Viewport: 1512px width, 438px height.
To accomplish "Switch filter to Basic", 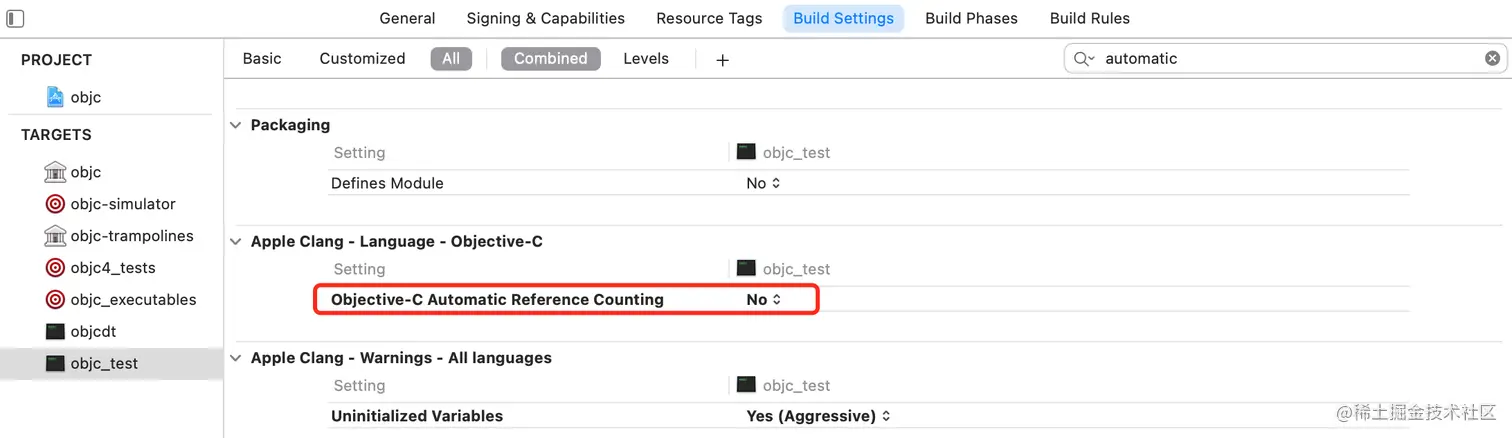I will [262, 59].
